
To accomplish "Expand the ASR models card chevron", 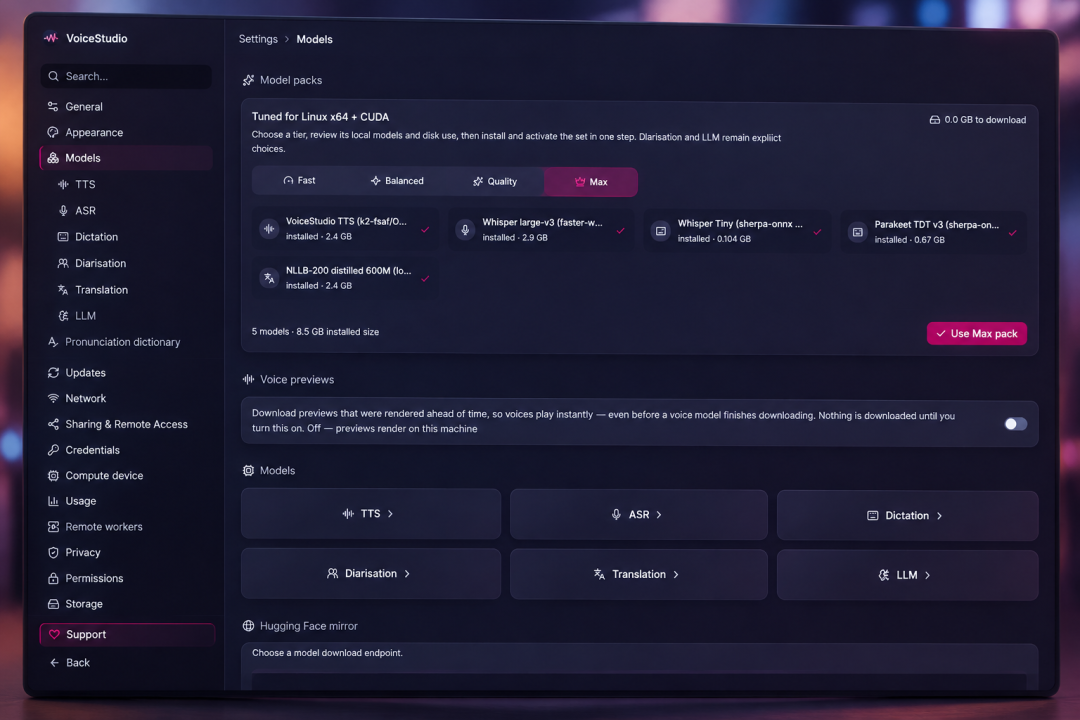I will click(659, 515).
